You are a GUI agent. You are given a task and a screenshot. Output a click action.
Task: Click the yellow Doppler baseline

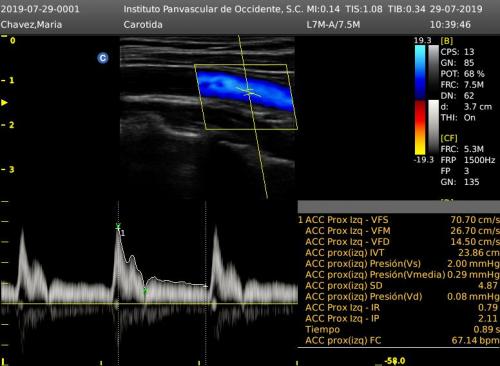(x=149, y=303)
